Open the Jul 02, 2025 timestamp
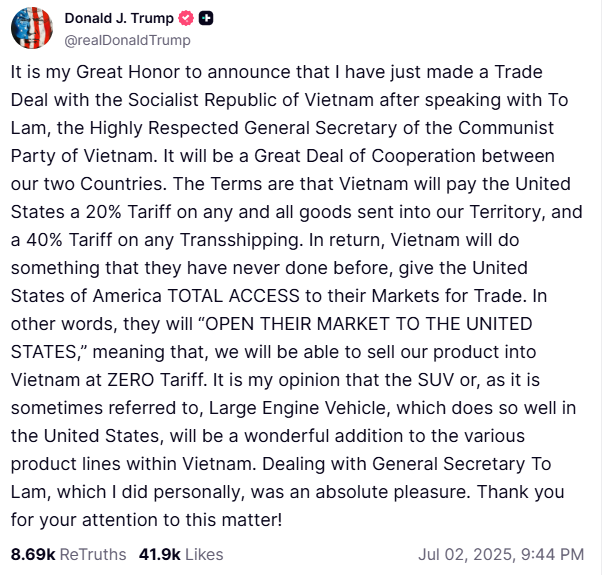The height and width of the screenshot is (575, 602). 501,554
